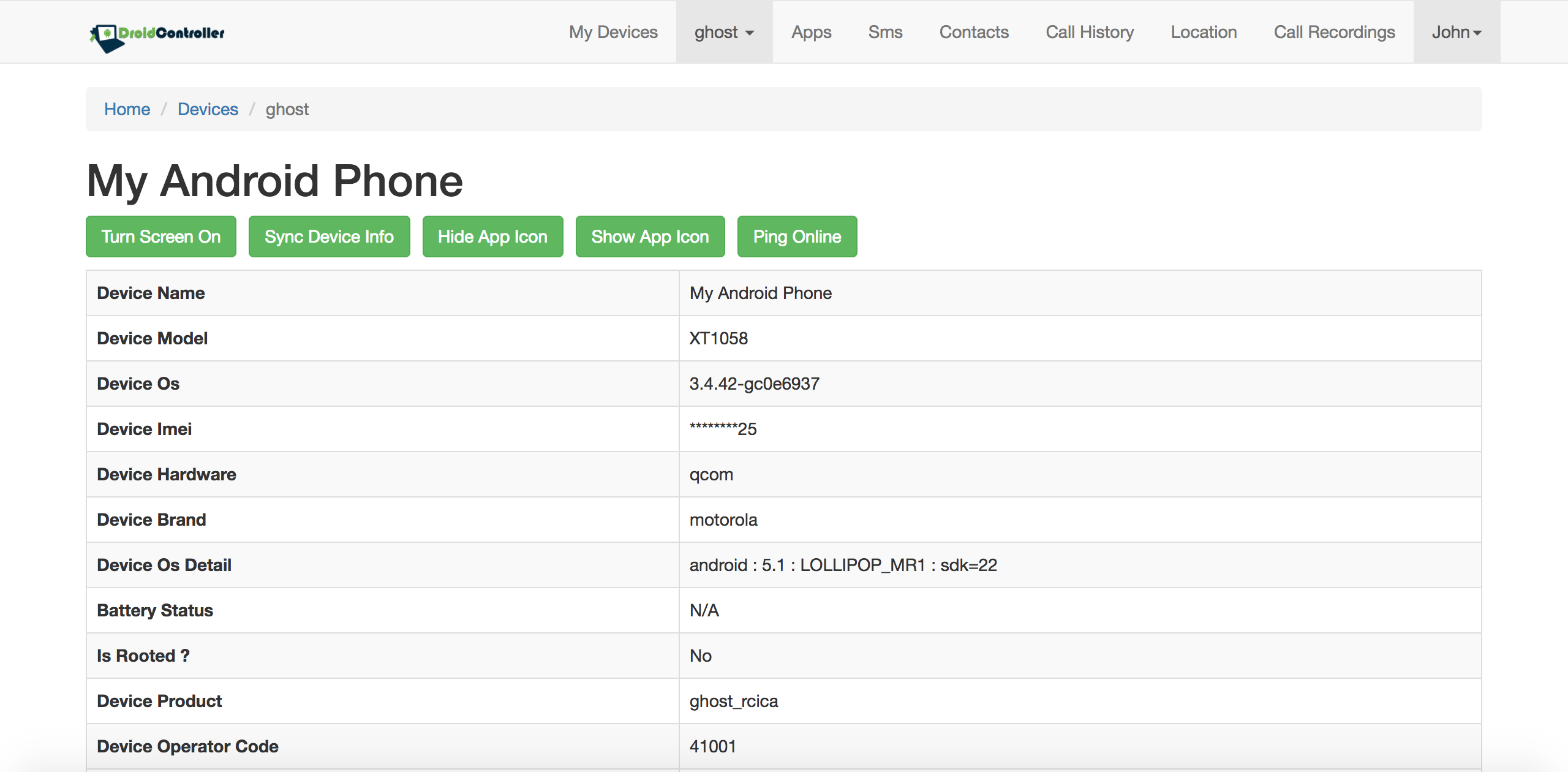Click the Device Os Detail value

[x=843, y=565]
